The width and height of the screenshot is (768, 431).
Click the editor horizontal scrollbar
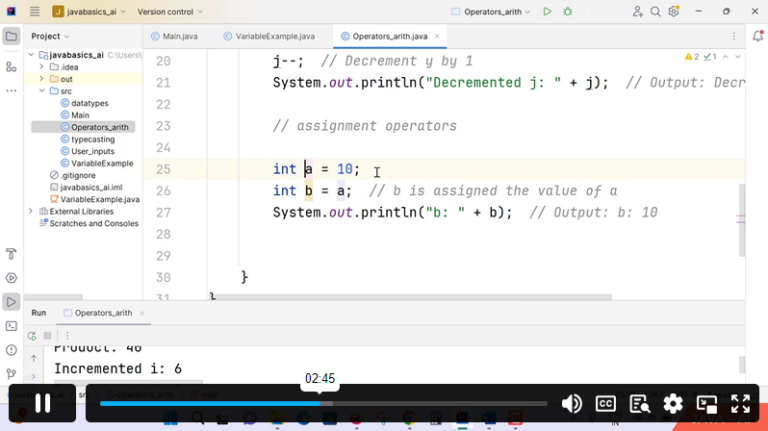[x=410, y=297]
